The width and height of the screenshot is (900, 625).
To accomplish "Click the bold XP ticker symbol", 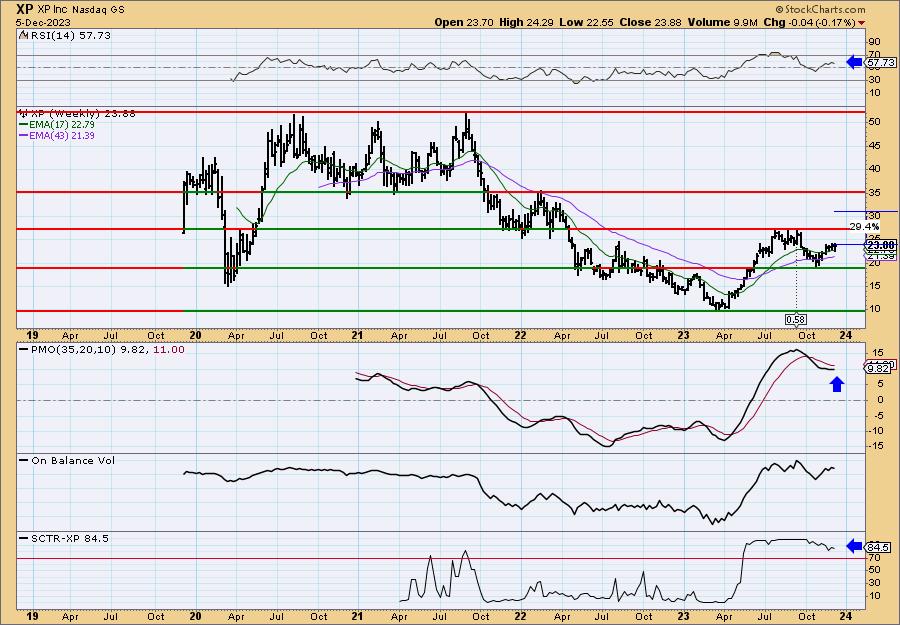I will click(25, 9).
